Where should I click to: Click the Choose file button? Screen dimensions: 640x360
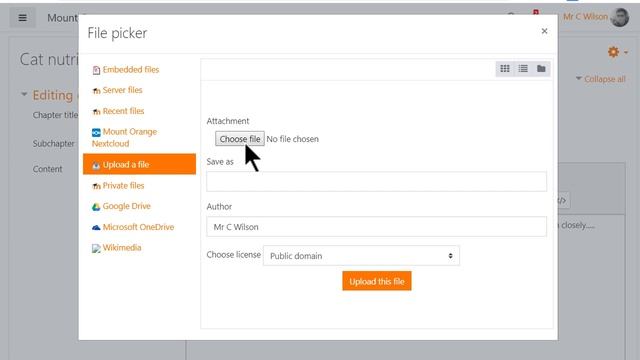pyautogui.click(x=240, y=139)
